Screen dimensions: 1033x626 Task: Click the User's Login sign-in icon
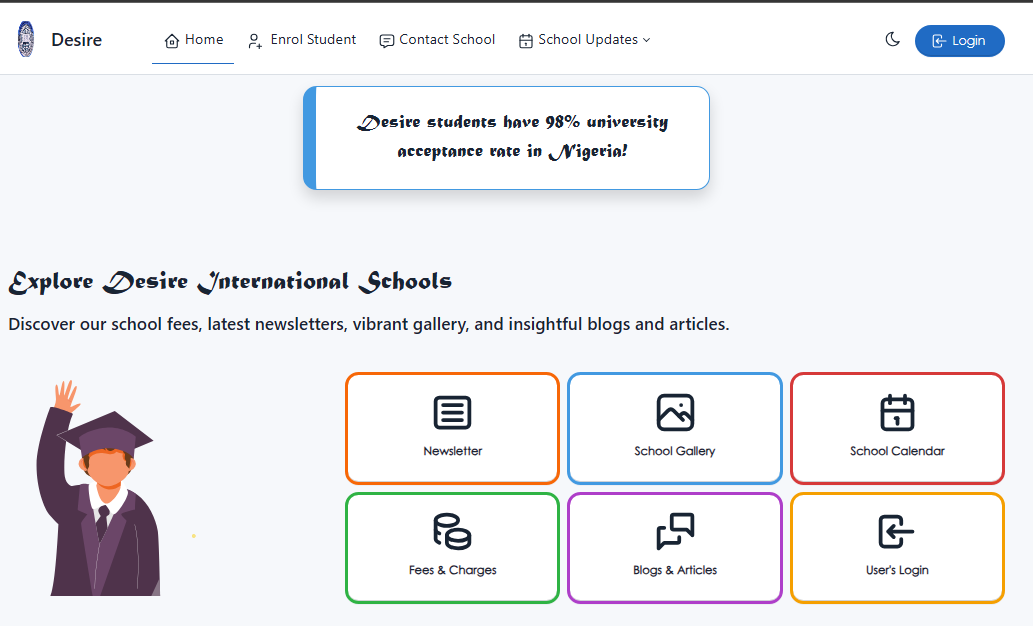[x=897, y=531]
